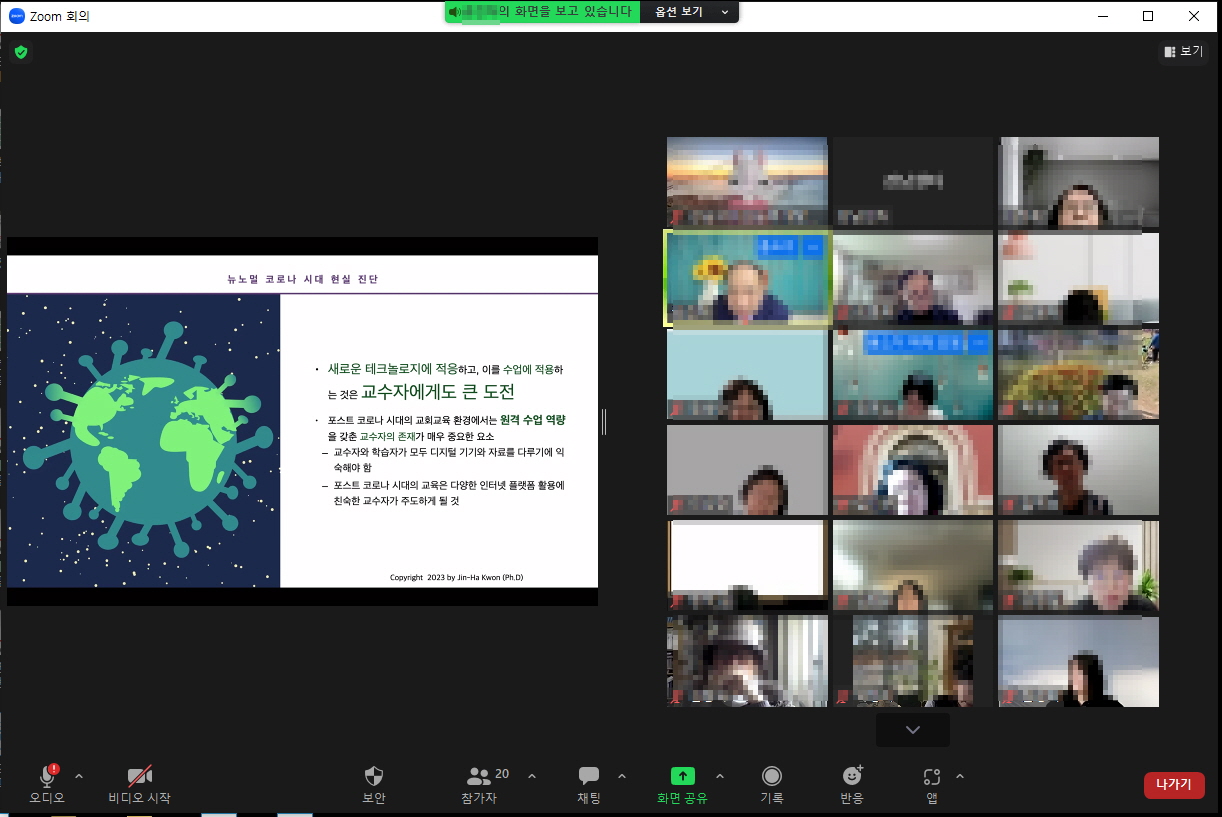This screenshot has height=817, width=1222.
Task: Leave the meeting with red 나가기 button
Action: [x=1174, y=785]
